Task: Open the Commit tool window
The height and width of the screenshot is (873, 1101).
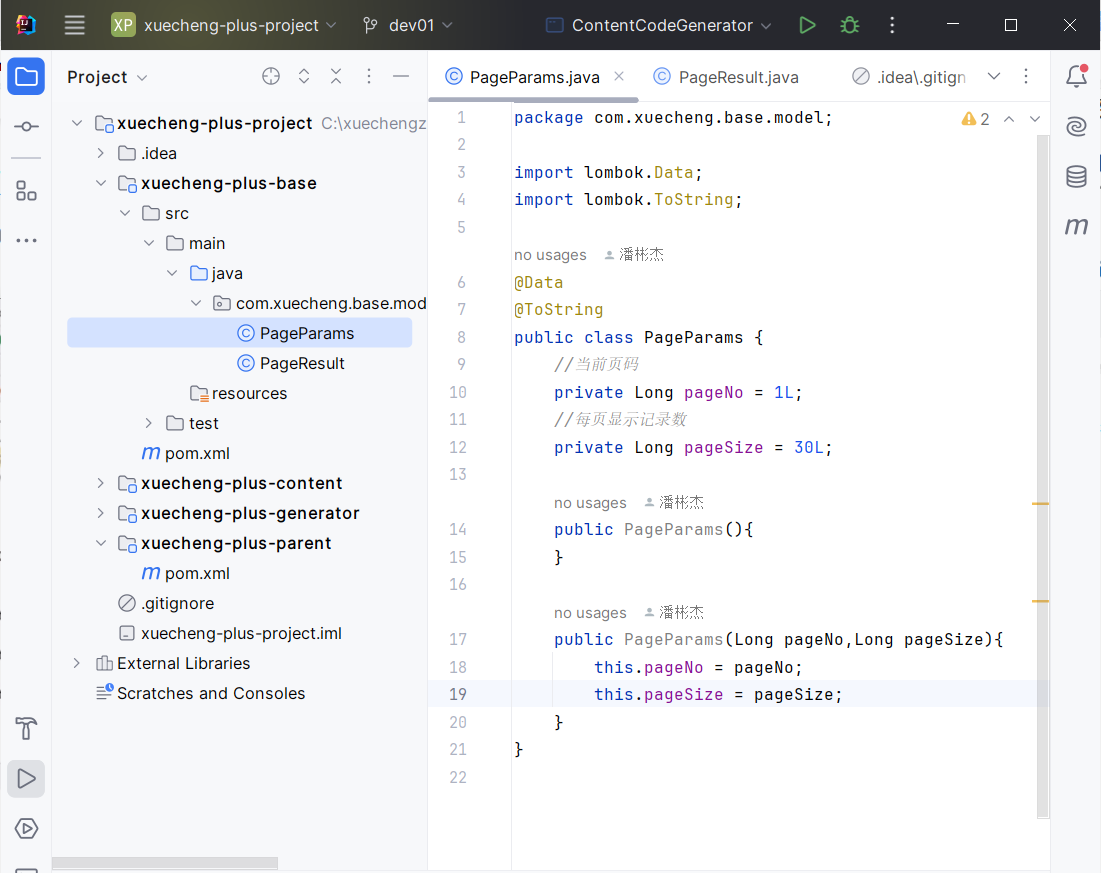Action: pos(26,126)
